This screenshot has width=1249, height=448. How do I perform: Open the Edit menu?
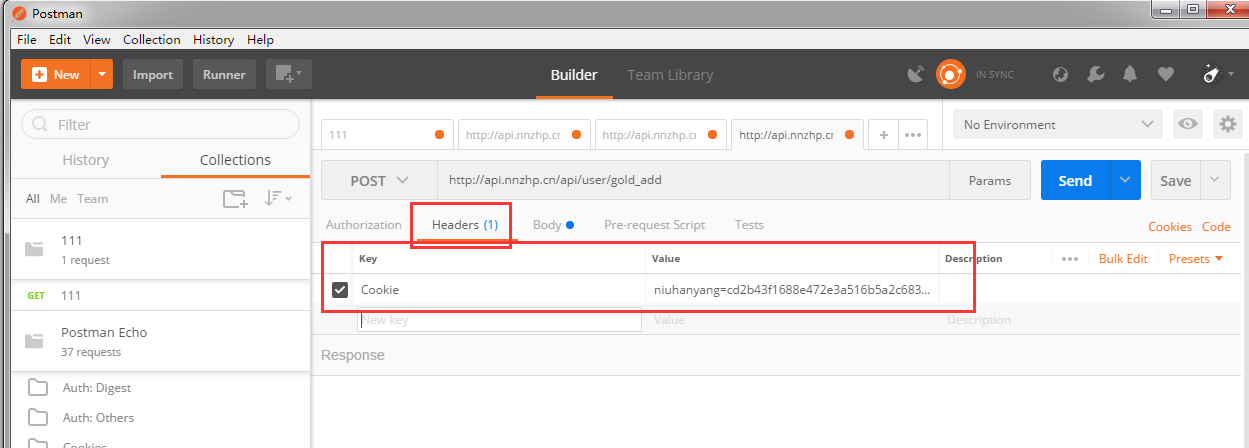coord(60,39)
